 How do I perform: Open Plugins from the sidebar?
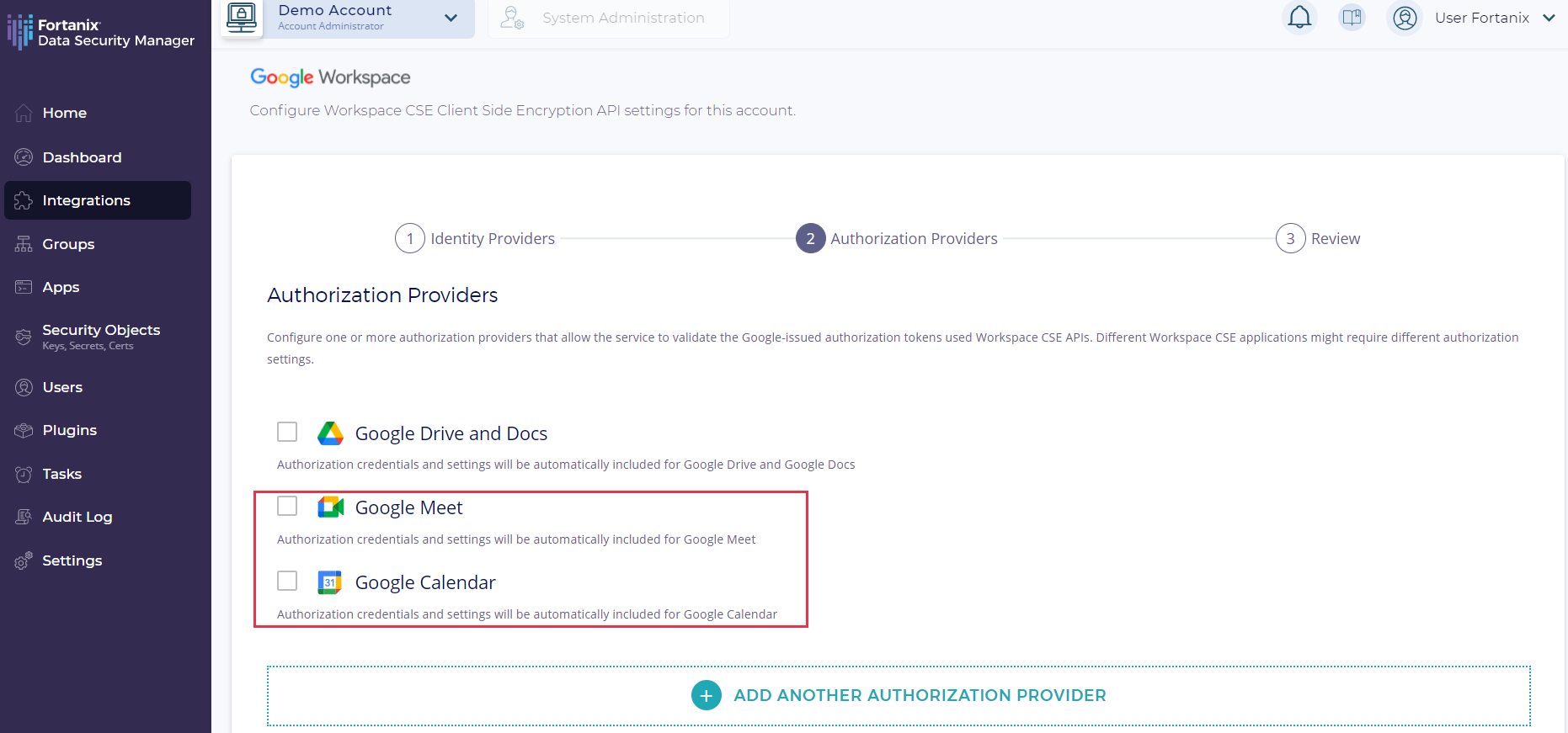point(69,430)
